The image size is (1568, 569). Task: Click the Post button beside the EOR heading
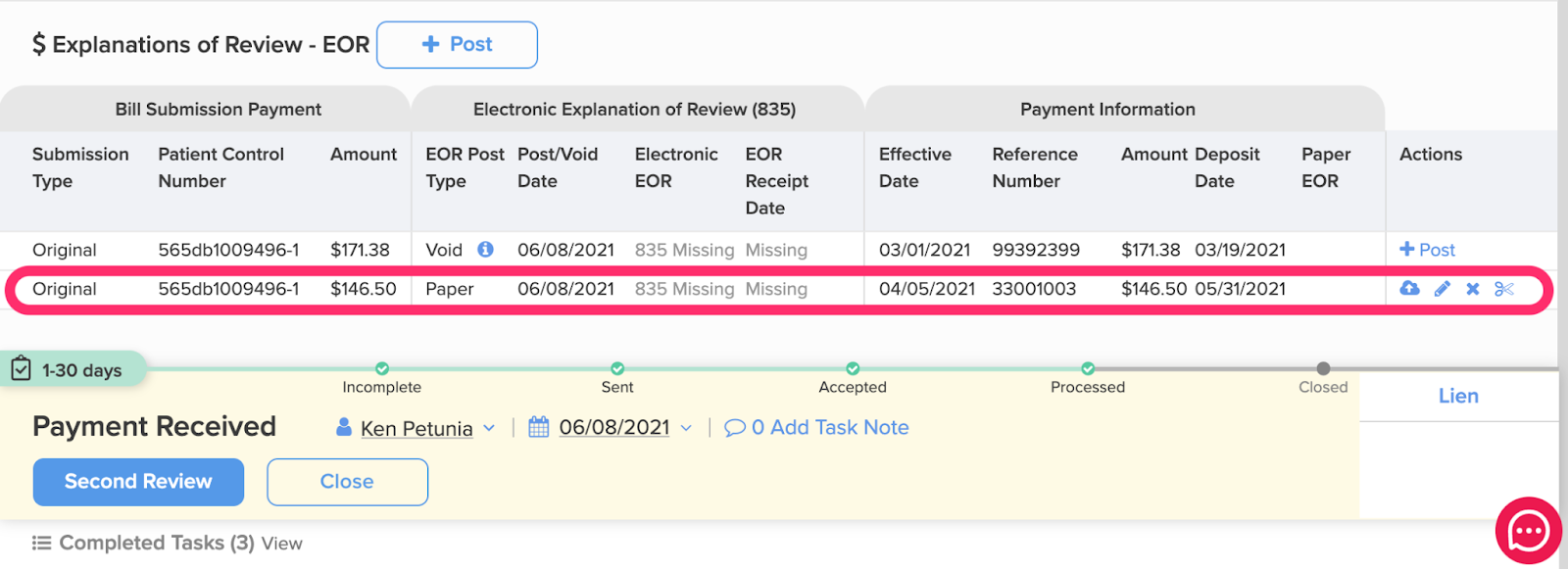coord(457,45)
